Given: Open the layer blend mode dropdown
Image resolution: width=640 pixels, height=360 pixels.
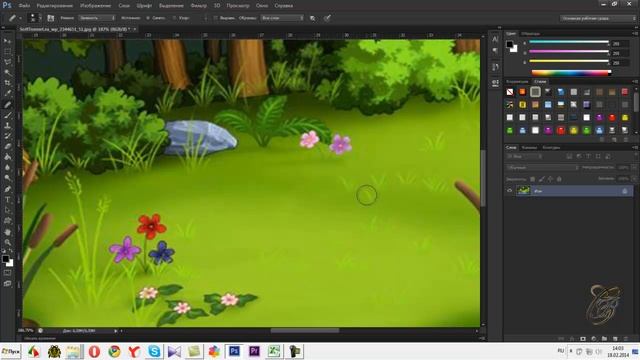Looking at the screenshot, I should tap(542, 167).
